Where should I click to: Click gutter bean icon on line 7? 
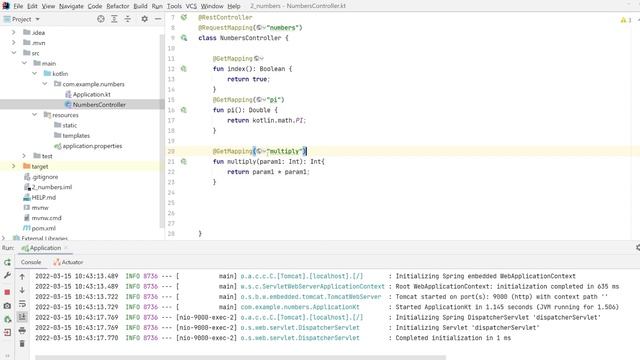coord(184,17)
